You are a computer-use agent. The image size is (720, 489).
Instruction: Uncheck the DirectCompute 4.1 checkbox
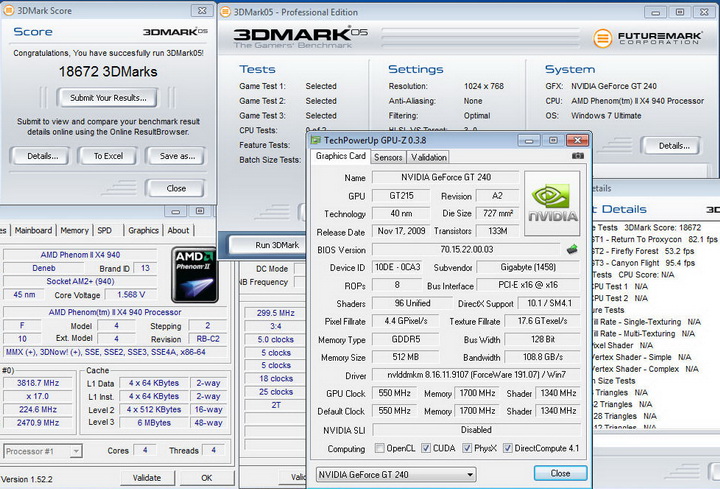507,448
